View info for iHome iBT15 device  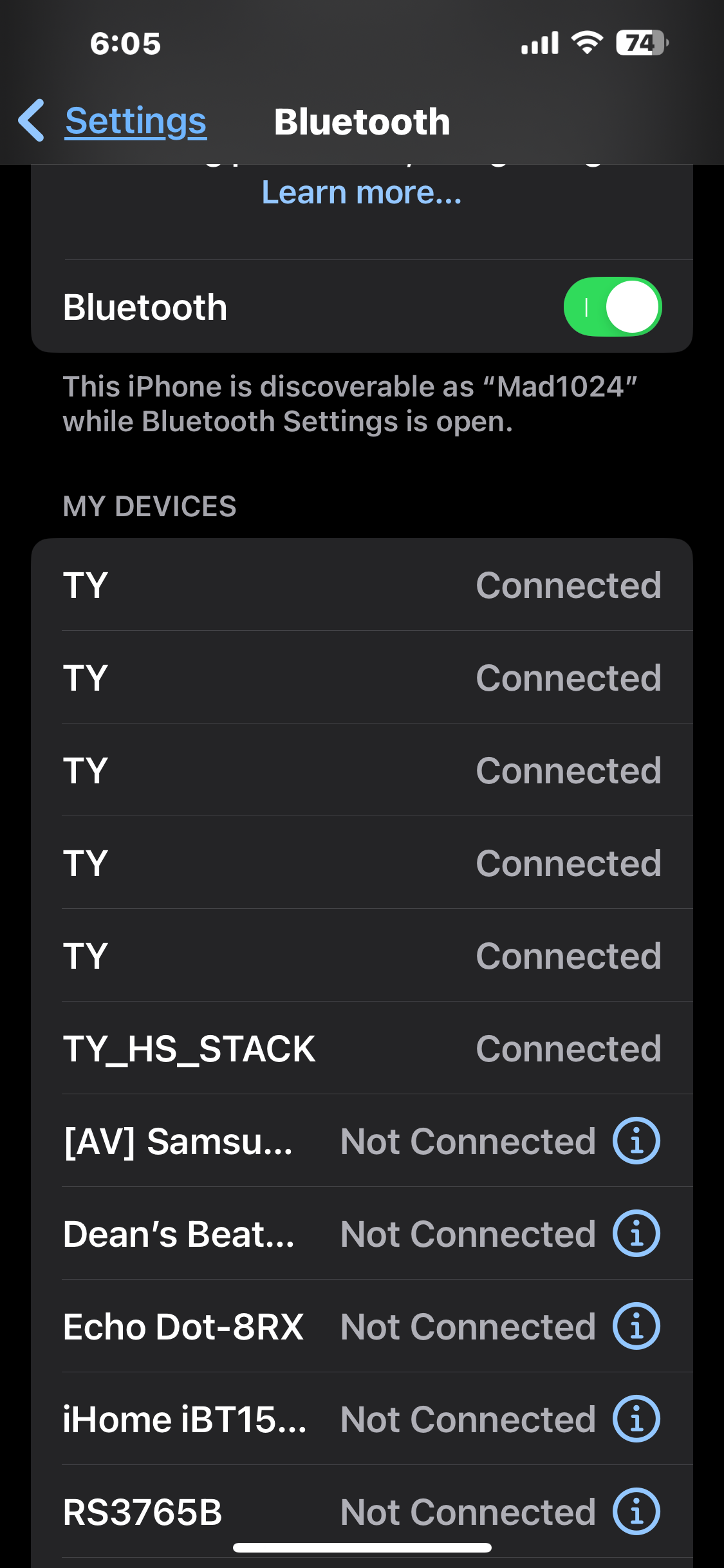(636, 1419)
